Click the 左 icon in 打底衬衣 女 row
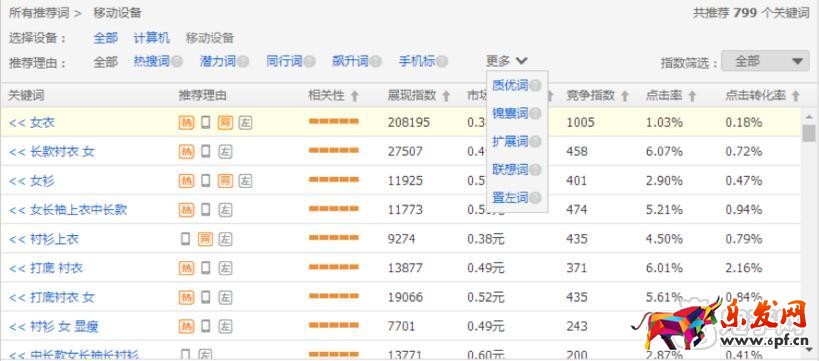Viewport: 819px width, 361px height. coord(225,297)
